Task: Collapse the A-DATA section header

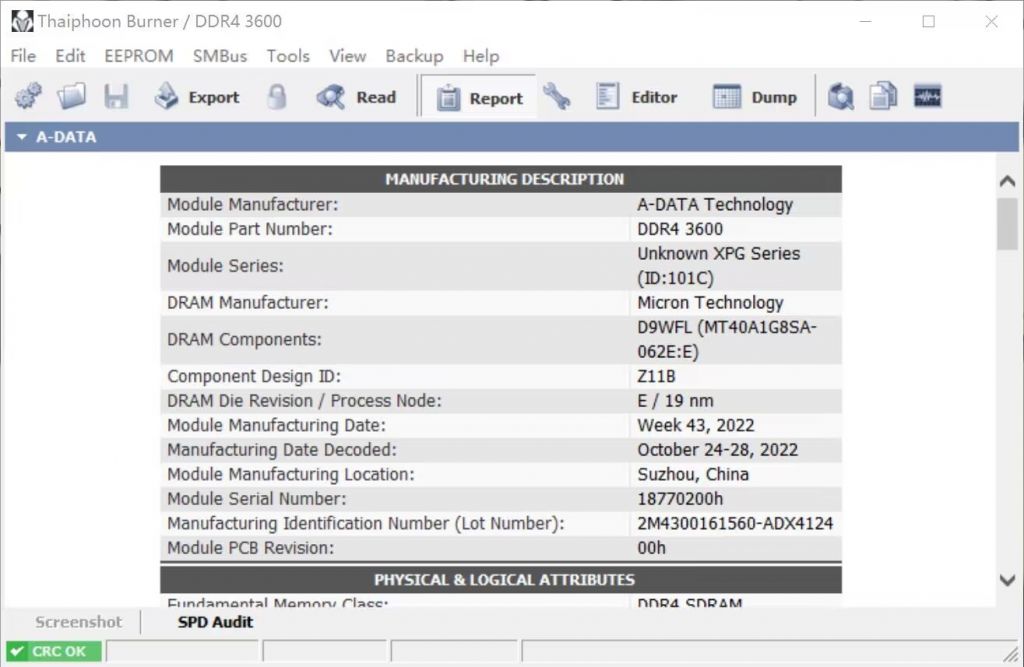Action: (22, 137)
